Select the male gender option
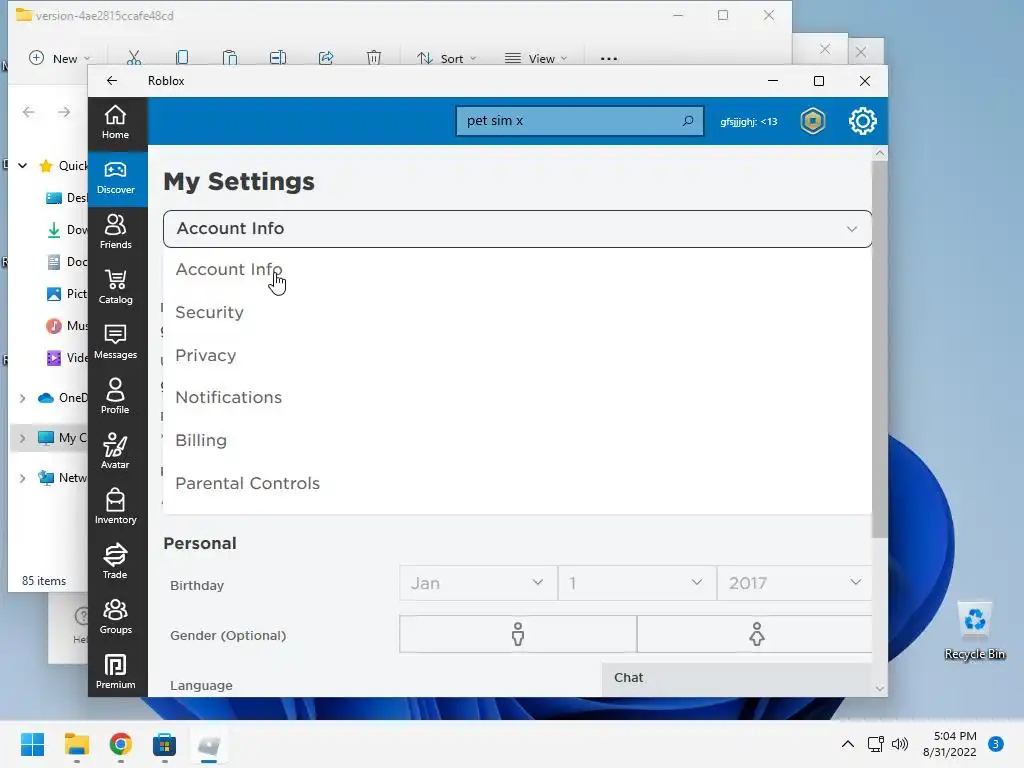This screenshot has height=768, width=1024. (518, 633)
